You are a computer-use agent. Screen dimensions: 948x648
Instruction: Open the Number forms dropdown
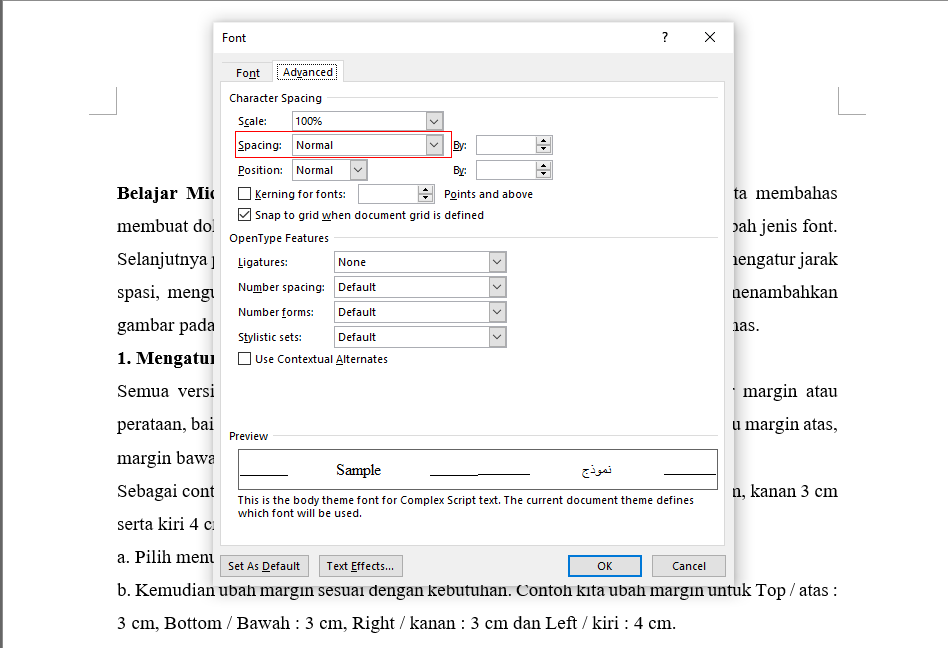pyautogui.click(x=496, y=311)
